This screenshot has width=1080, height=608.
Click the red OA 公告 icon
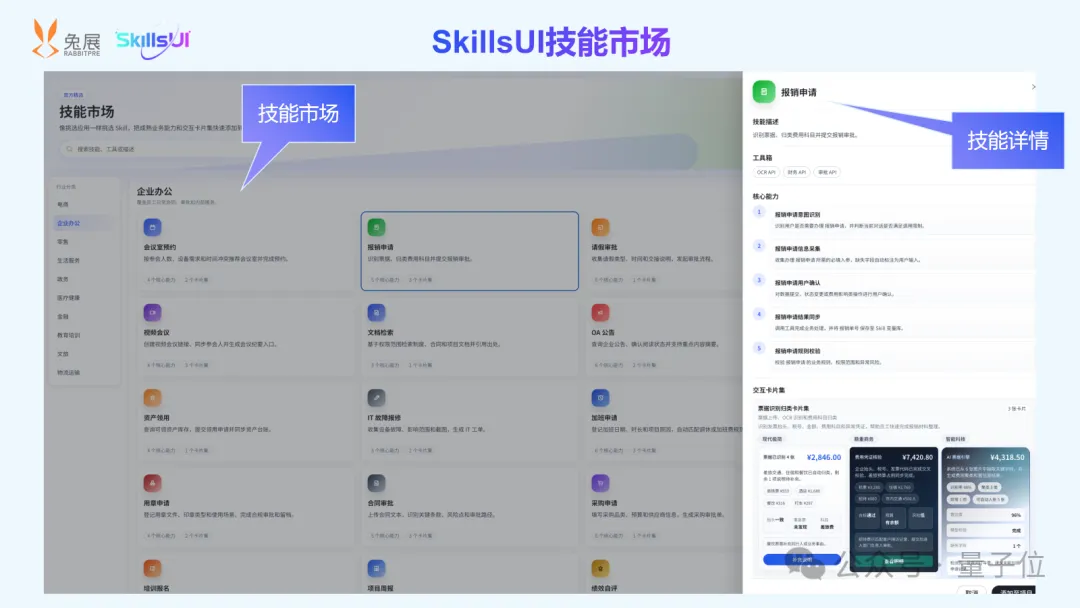tap(600, 313)
